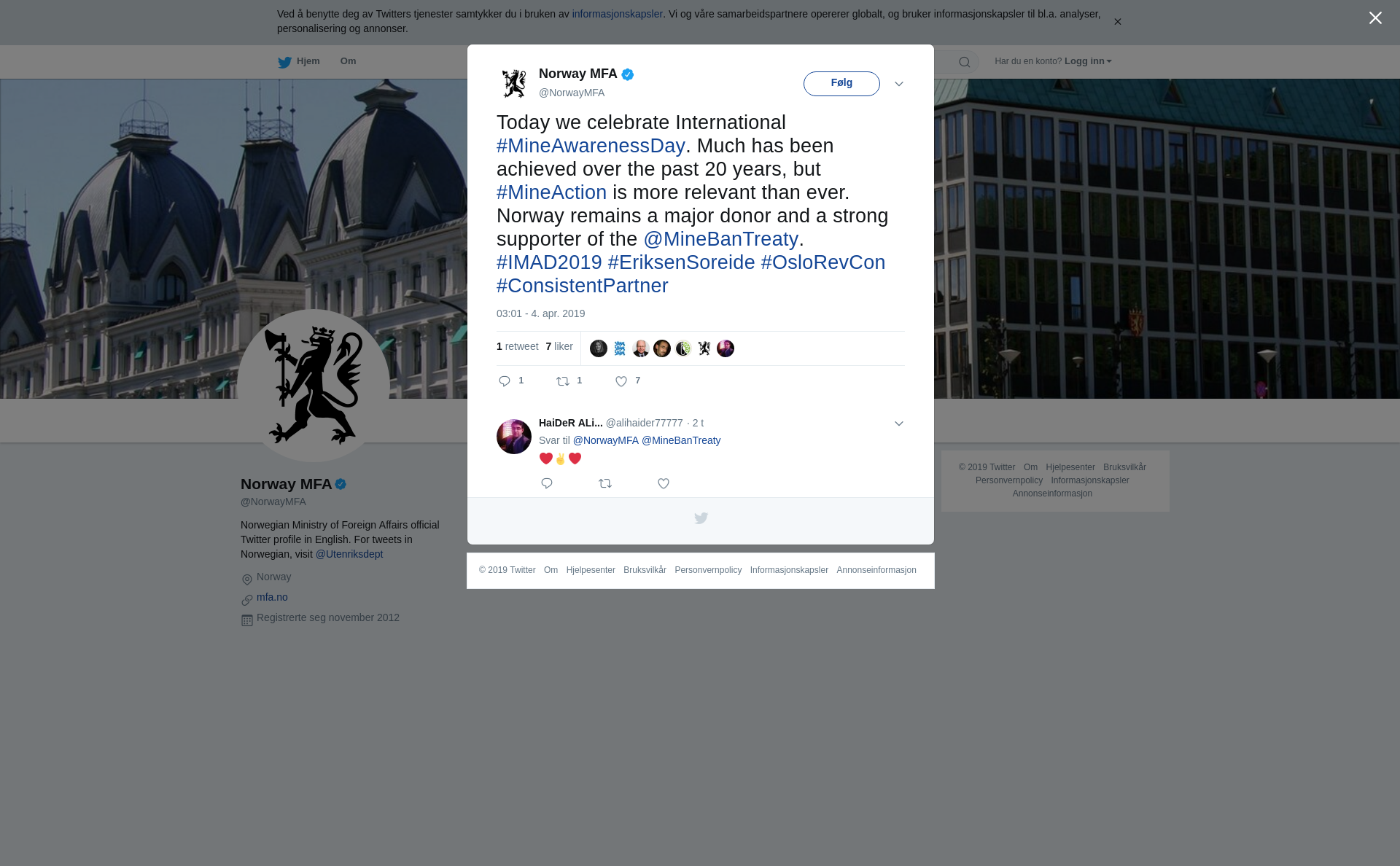Click the search magnifier icon
Image resolution: width=1400 pixels, height=866 pixels.
pos(965,62)
